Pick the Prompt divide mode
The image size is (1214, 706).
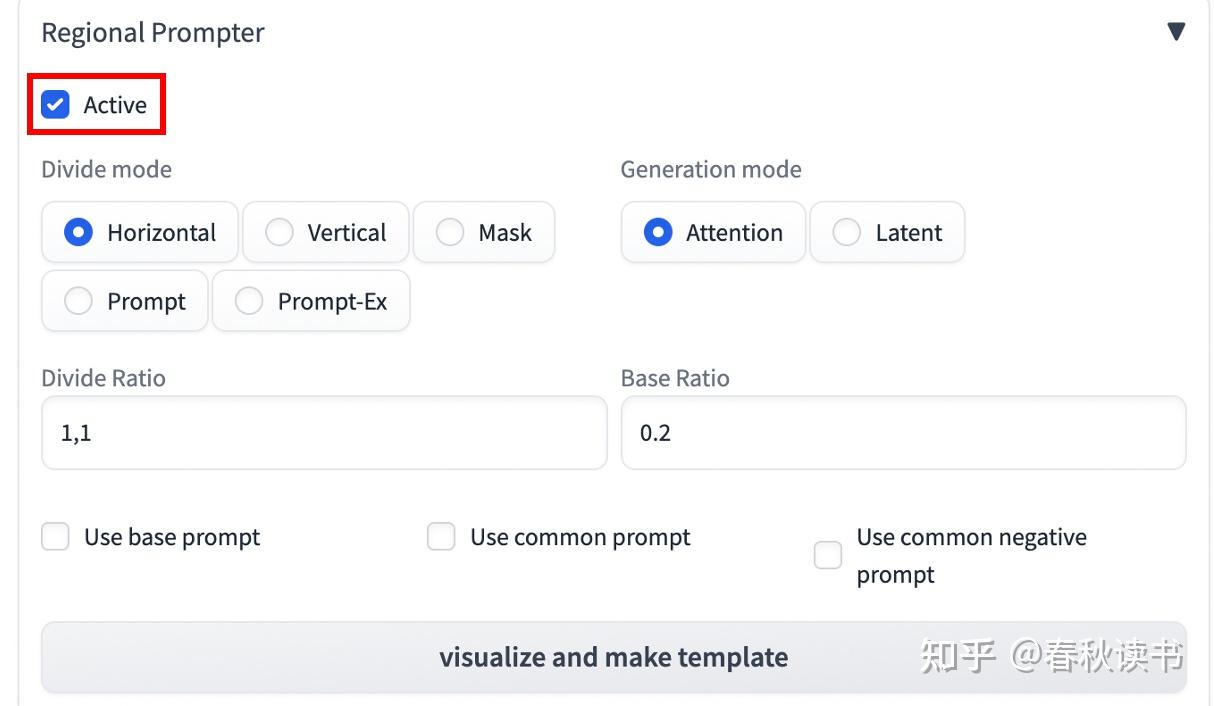[79, 301]
